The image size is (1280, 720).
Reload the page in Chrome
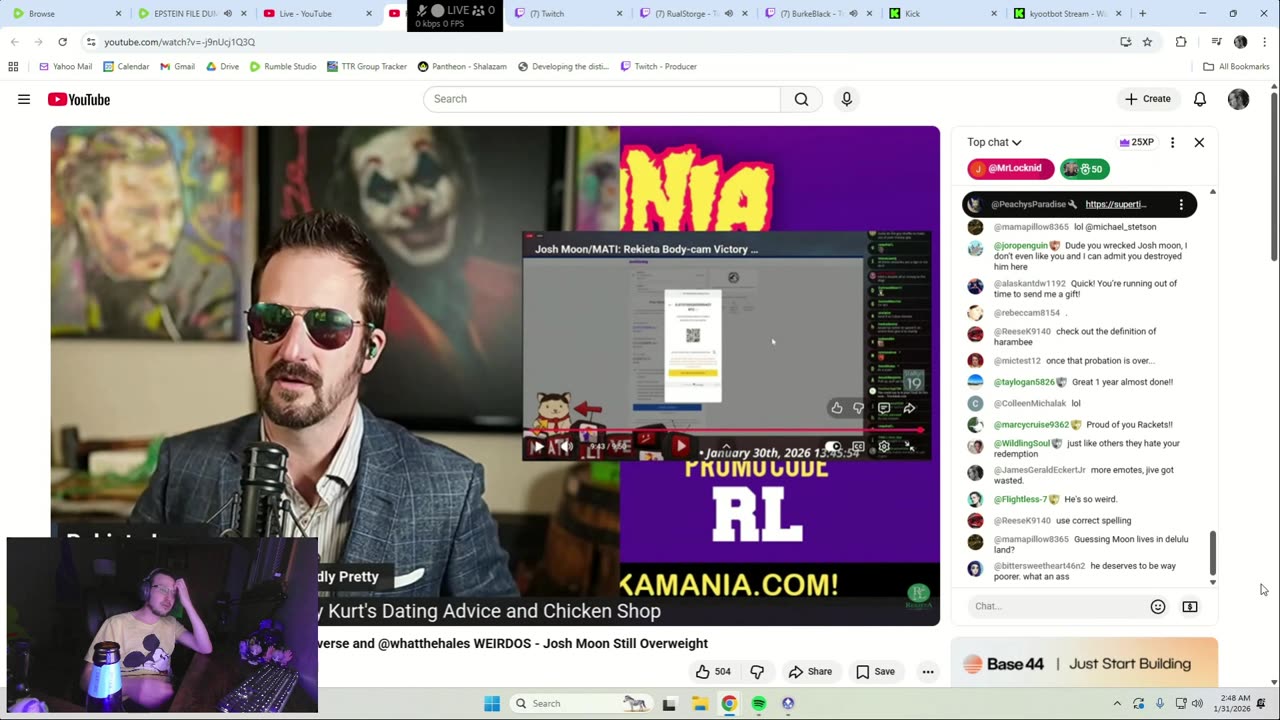coord(62,42)
